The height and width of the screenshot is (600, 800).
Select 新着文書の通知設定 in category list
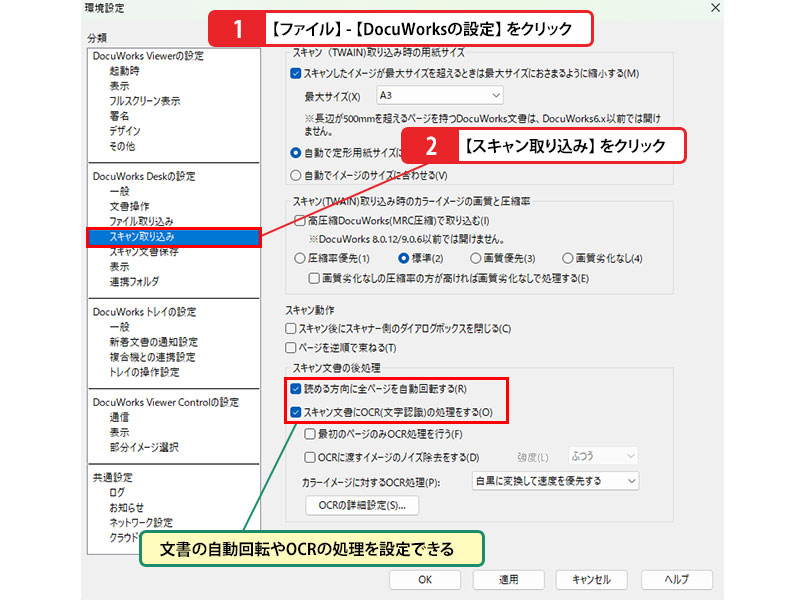tap(154, 342)
